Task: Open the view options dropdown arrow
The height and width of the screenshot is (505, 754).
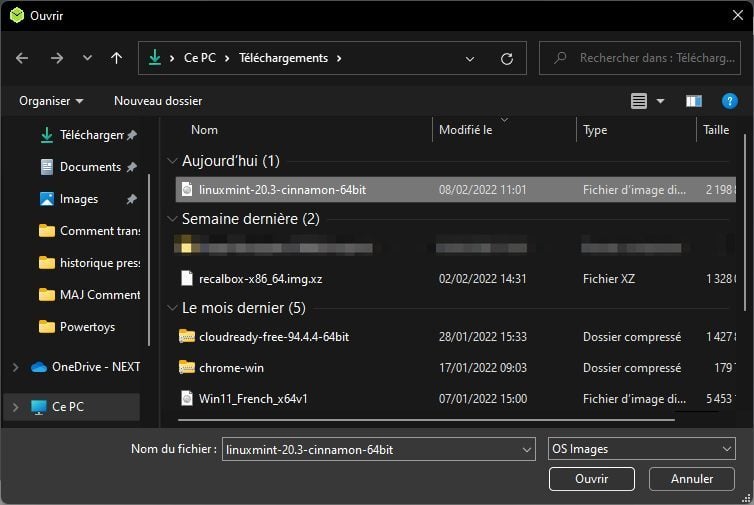Action: (x=660, y=101)
